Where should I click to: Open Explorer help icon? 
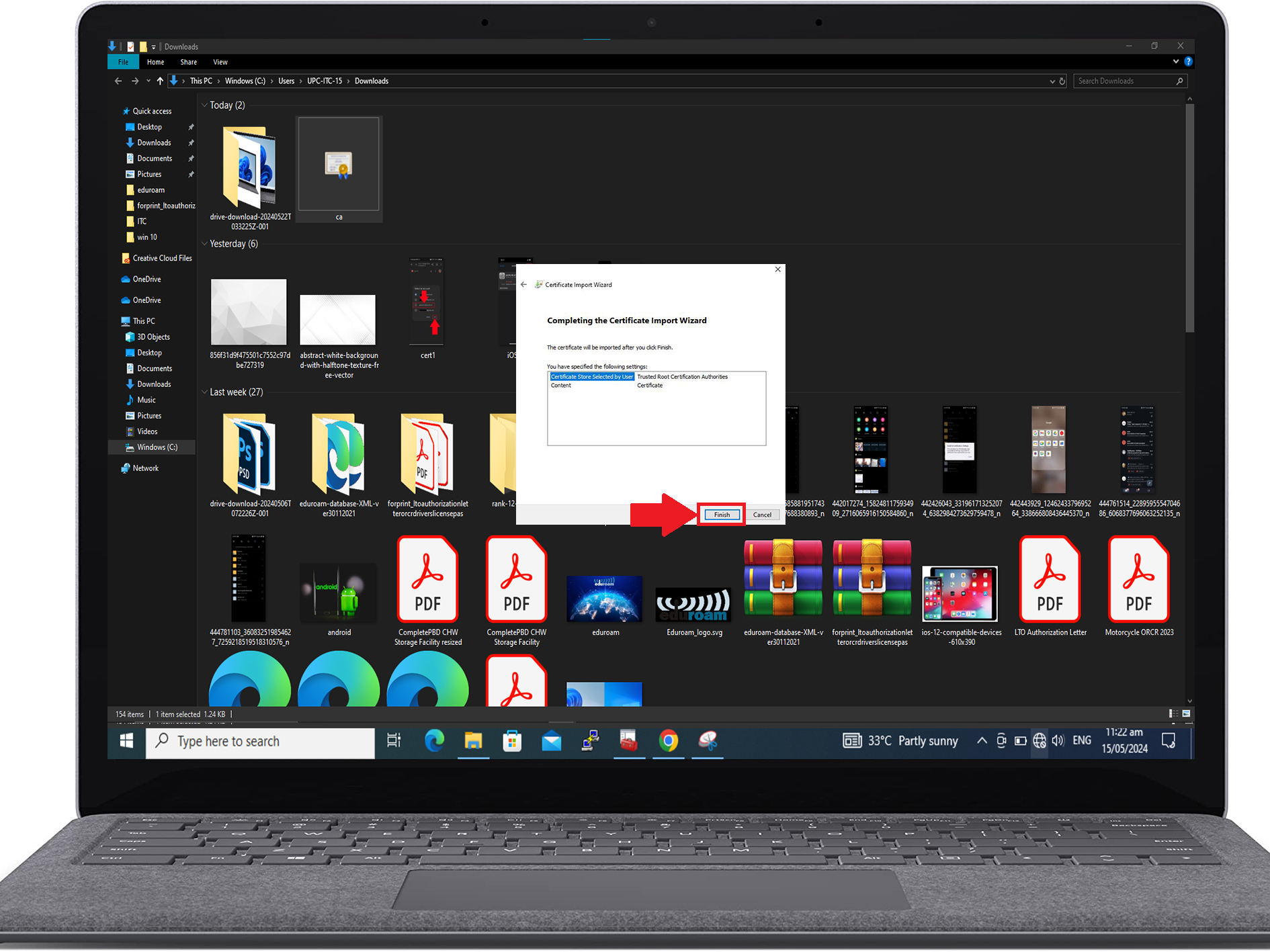point(1188,62)
